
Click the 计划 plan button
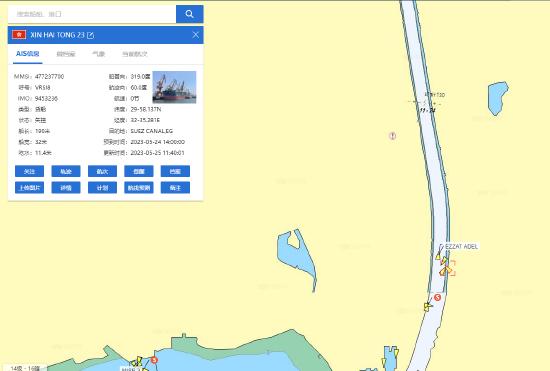102,188
